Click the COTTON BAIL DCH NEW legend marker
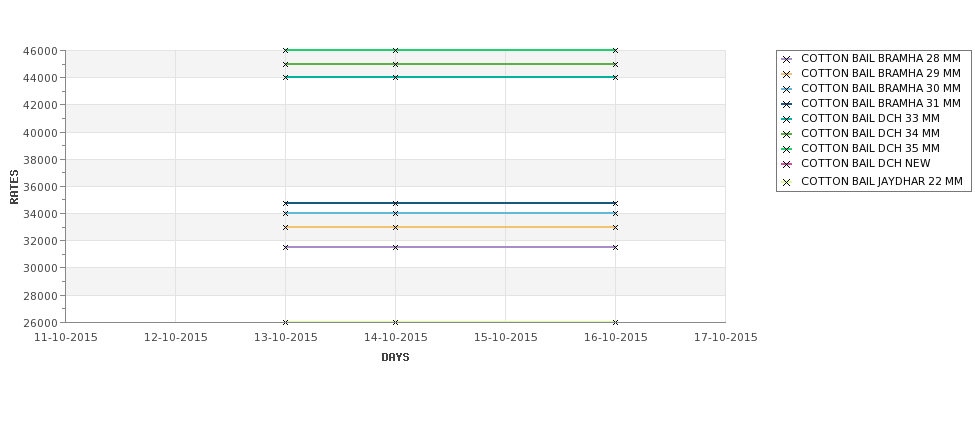 pos(786,164)
